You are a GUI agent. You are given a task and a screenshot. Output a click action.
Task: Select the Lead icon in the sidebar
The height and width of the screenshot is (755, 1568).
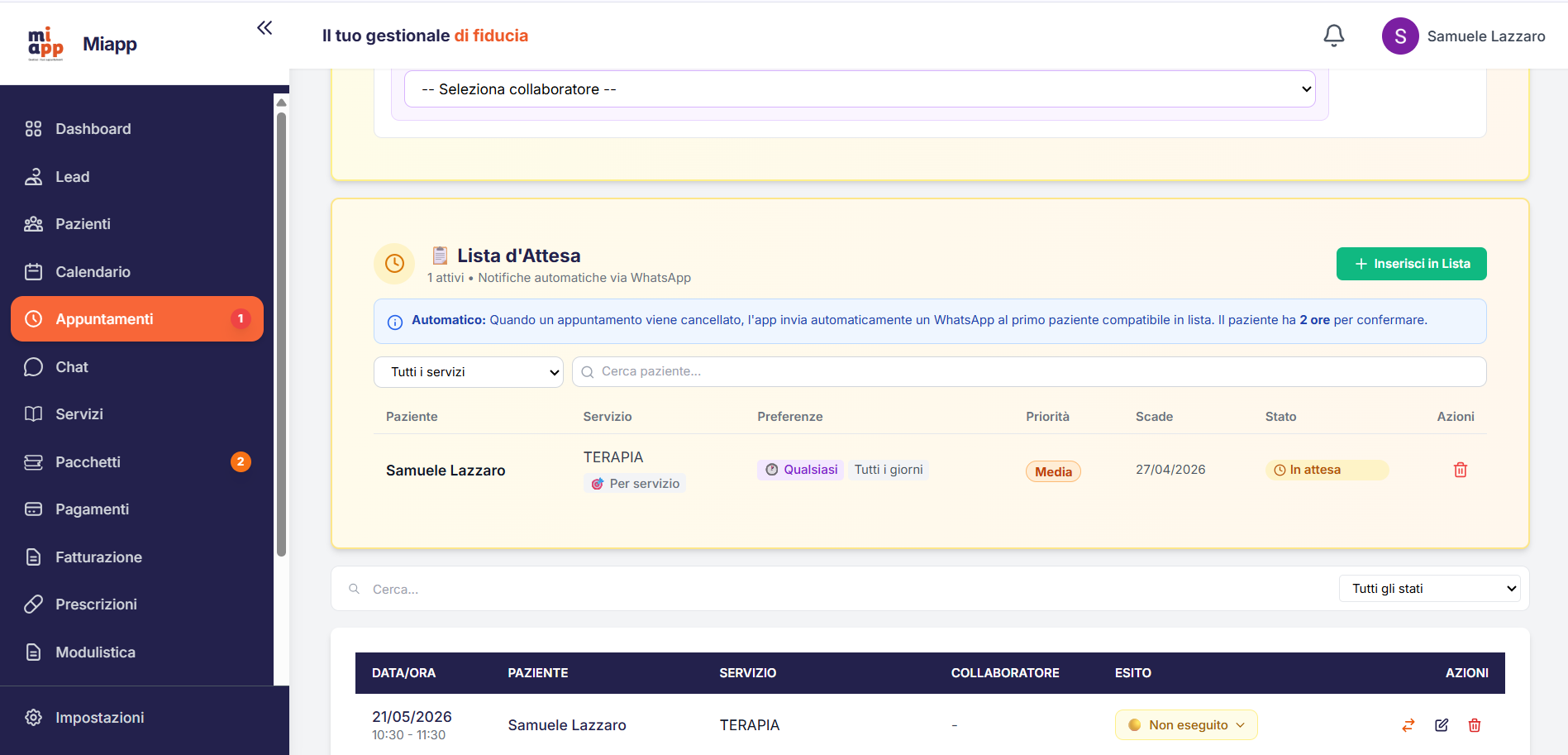pos(33,176)
